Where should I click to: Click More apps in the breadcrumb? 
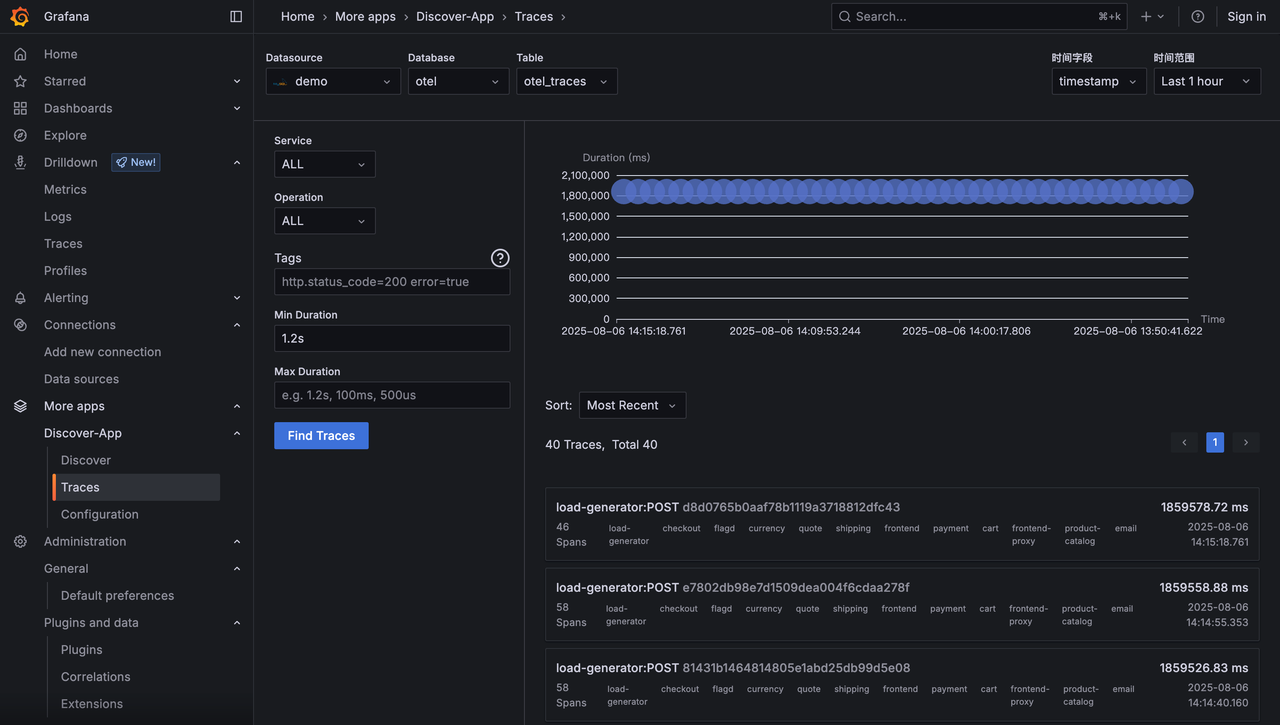tap(365, 16)
